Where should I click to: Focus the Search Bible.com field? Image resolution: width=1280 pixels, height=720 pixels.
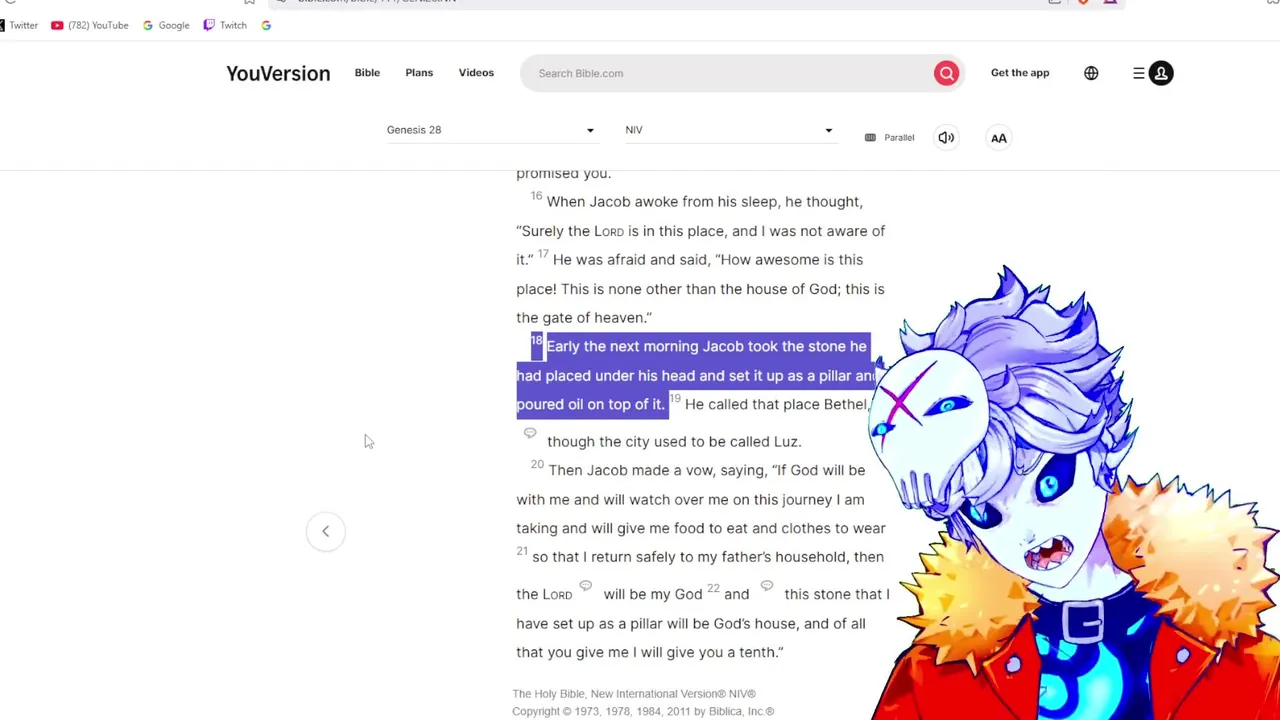coord(730,73)
